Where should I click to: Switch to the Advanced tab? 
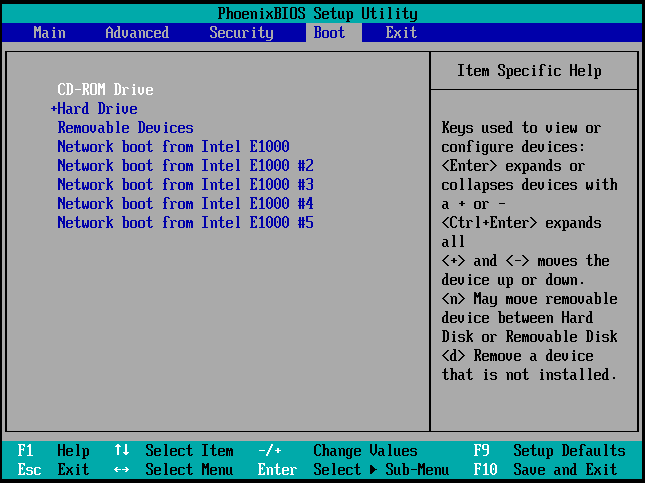point(137,33)
